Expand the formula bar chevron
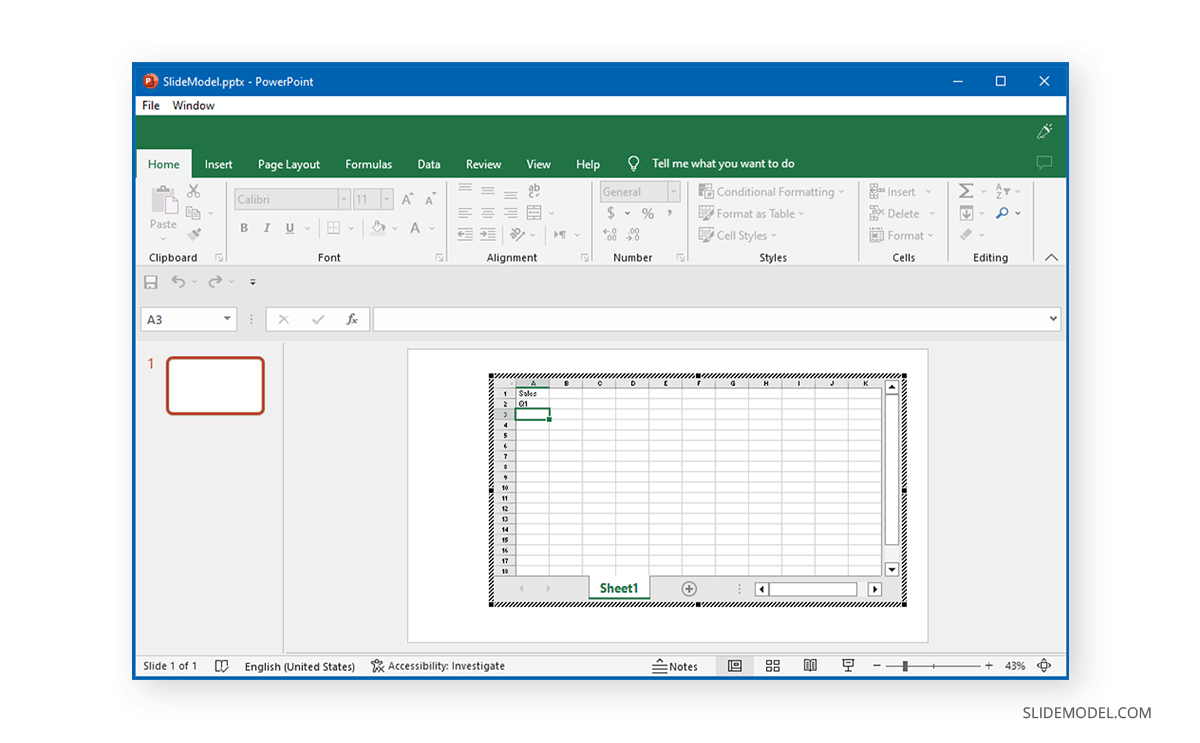Screen dimensions: 1200x743 pos(1053,319)
